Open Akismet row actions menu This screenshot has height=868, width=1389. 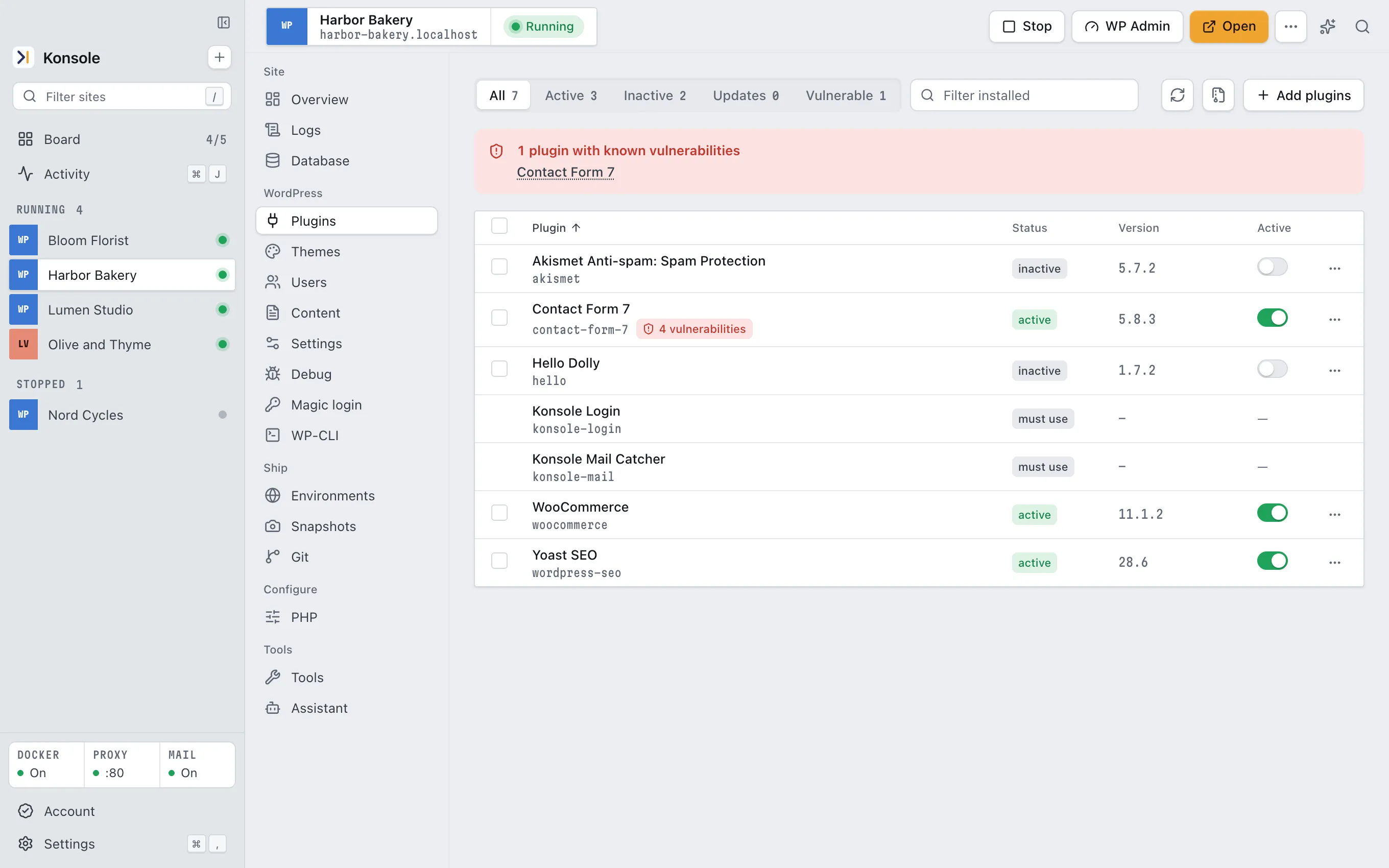pos(1334,268)
